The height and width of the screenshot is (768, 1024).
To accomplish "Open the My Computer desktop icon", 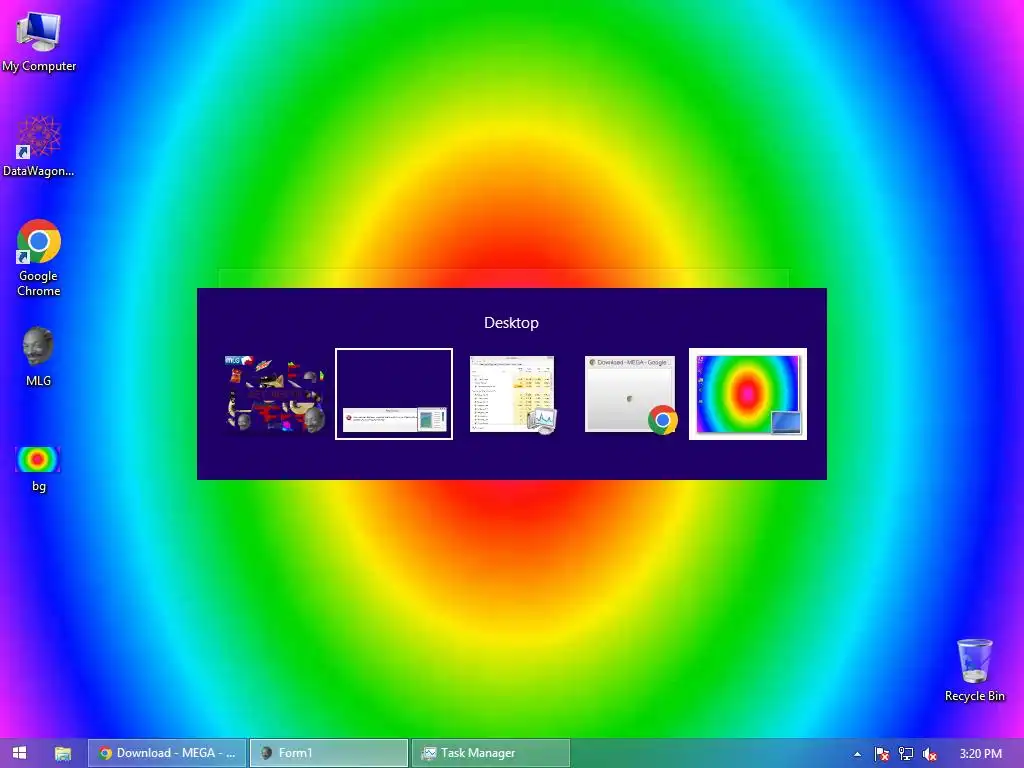I will click(39, 42).
